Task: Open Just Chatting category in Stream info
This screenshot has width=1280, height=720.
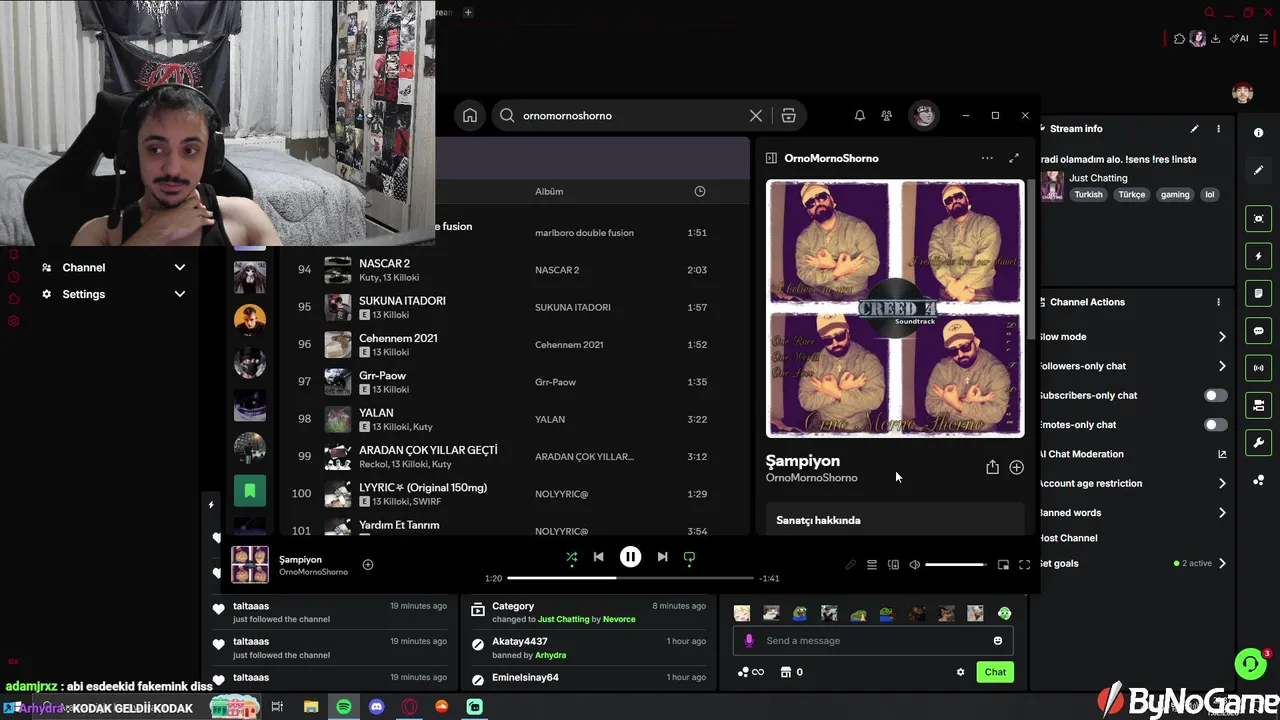Action: click(1098, 178)
